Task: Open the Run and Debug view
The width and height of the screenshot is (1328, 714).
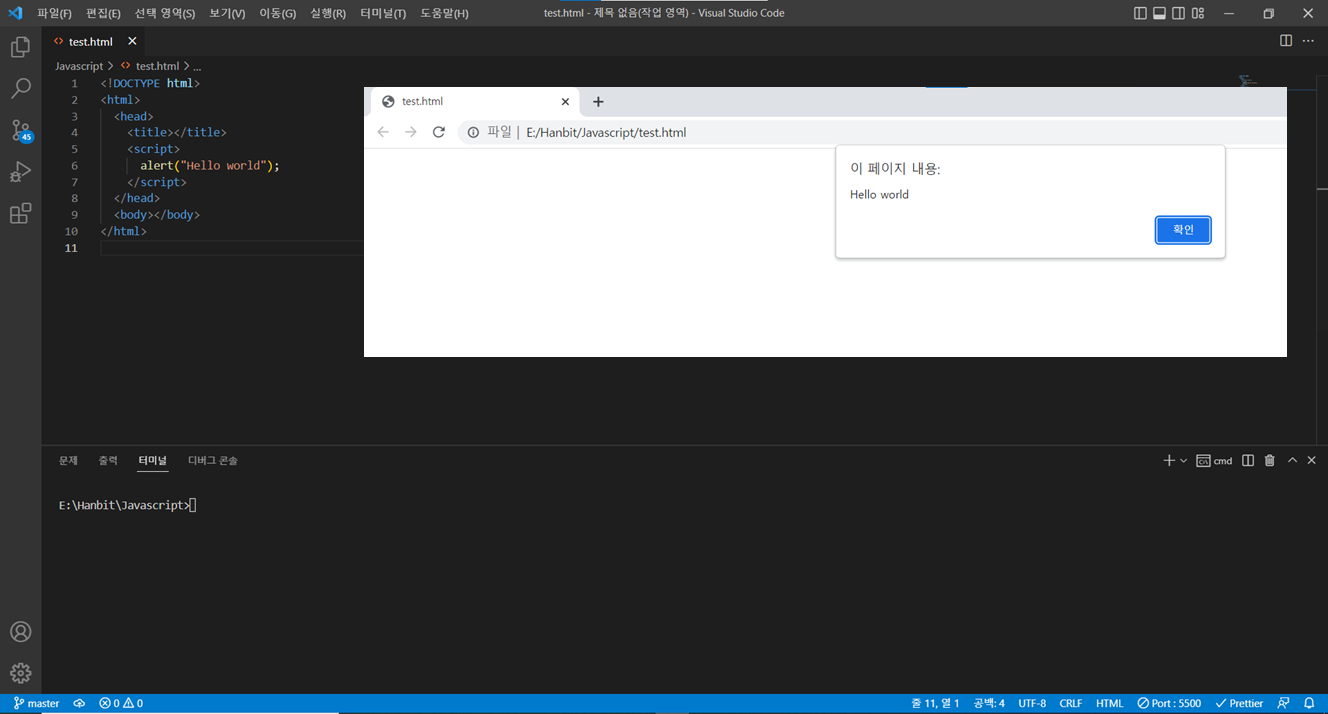Action: tap(20, 172)
